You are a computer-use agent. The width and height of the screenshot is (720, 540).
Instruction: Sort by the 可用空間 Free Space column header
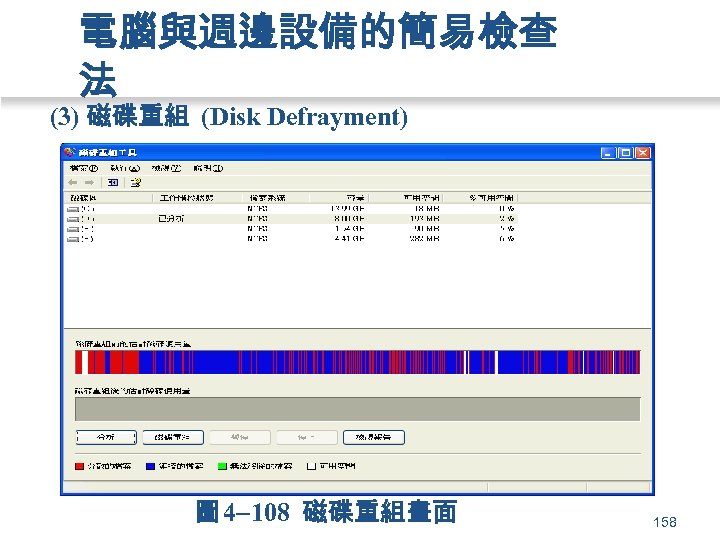coord(405,198)
